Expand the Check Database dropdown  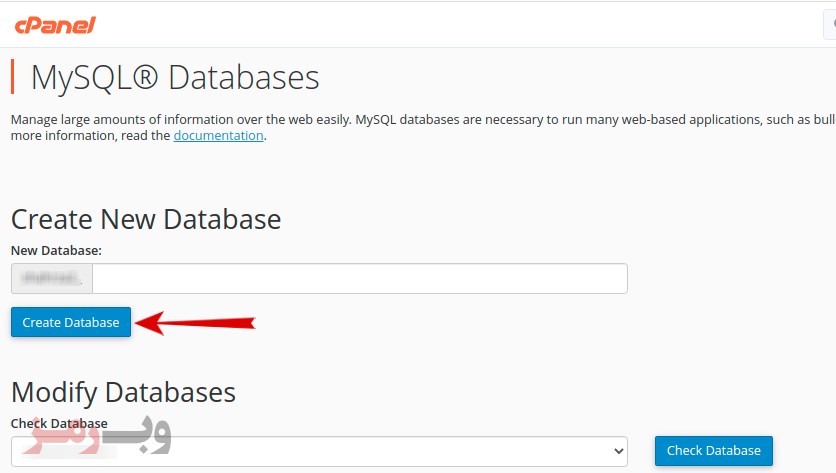319,451
